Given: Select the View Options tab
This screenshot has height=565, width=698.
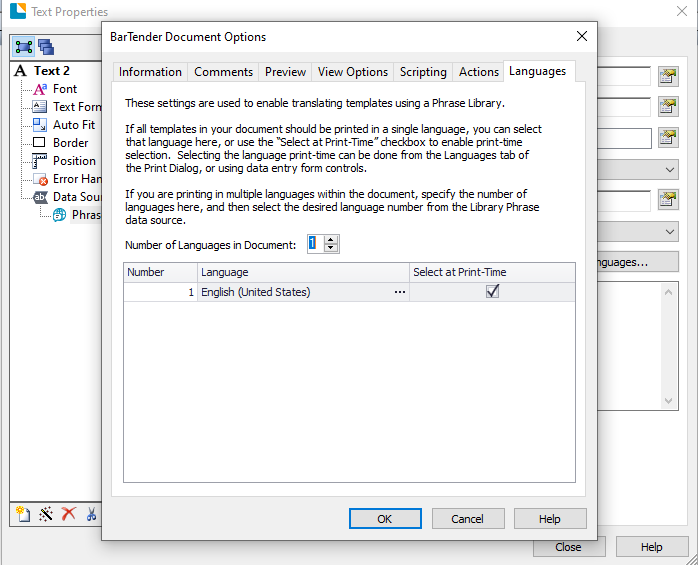Looking at the screenshot, I should tap(353, 72).
